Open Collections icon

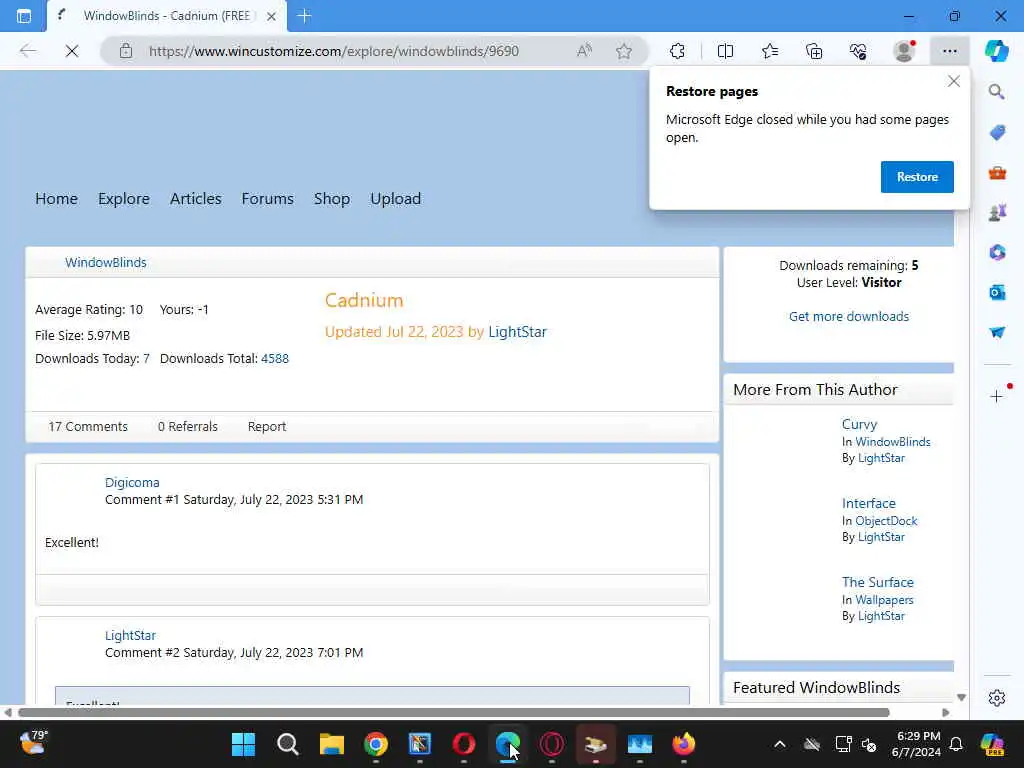814,51
